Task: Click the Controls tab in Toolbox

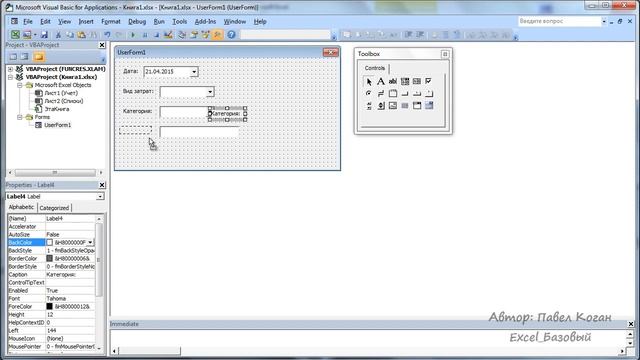Action: (x=374, y=68)
